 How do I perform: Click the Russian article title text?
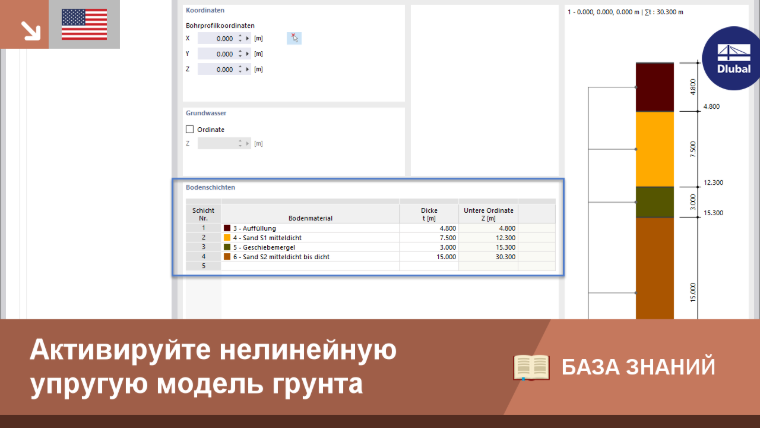click(x=213, y=367)
